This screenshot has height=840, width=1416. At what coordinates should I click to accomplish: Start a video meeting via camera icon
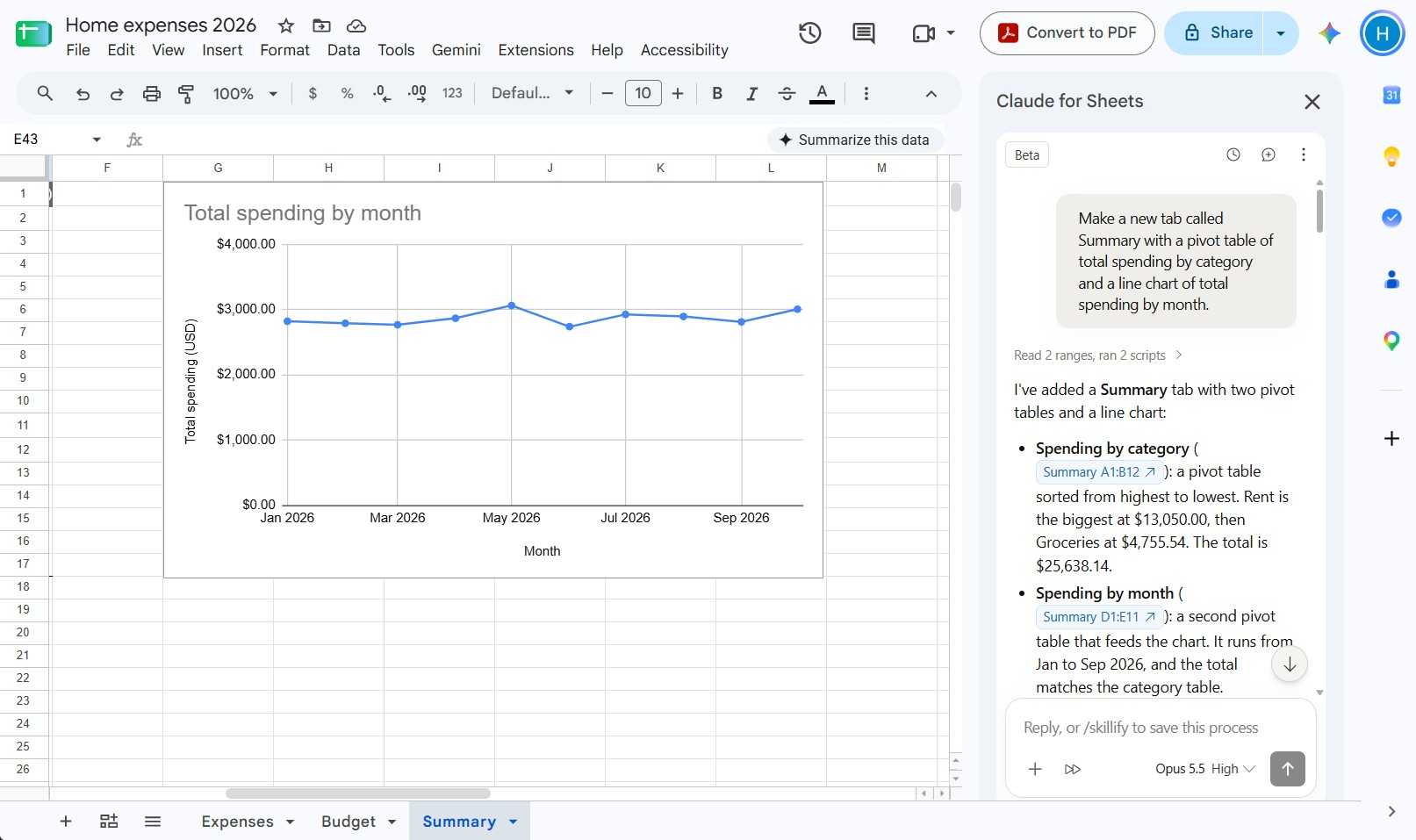point(924,33)
